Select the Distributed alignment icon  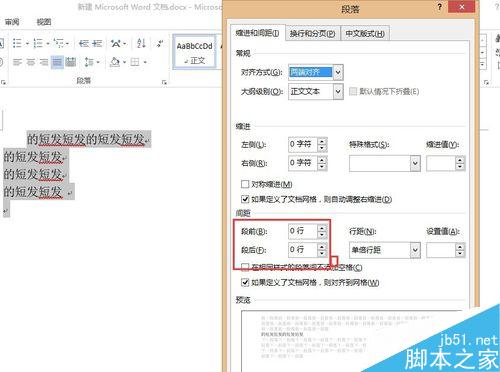click(71, 62)
